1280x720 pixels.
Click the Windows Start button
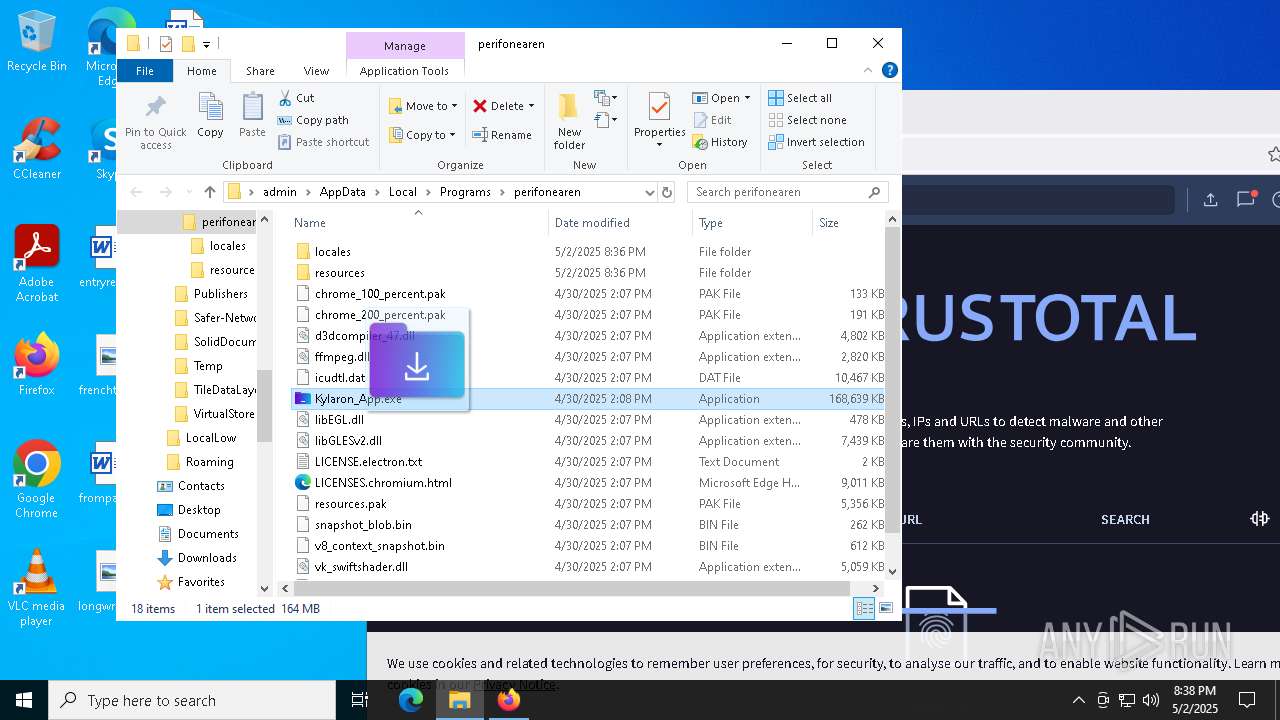point(24,700)
